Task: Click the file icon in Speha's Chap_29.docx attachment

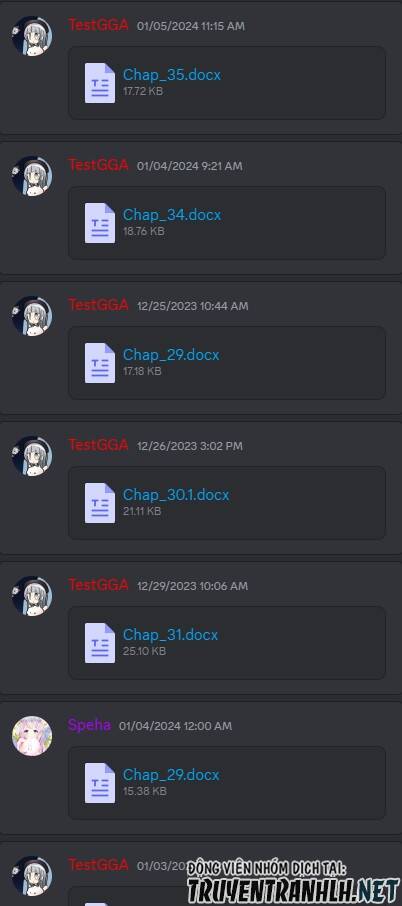Action: click(x=100, y=783)
